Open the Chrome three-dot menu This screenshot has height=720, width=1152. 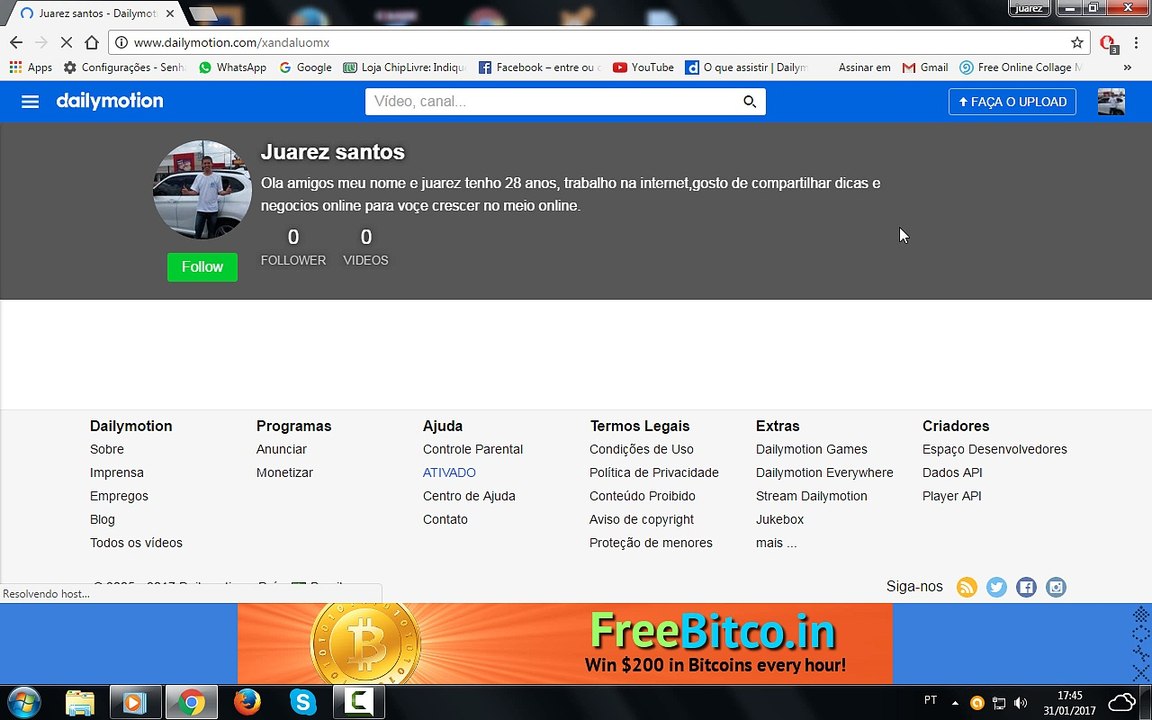click(1136, 43)
